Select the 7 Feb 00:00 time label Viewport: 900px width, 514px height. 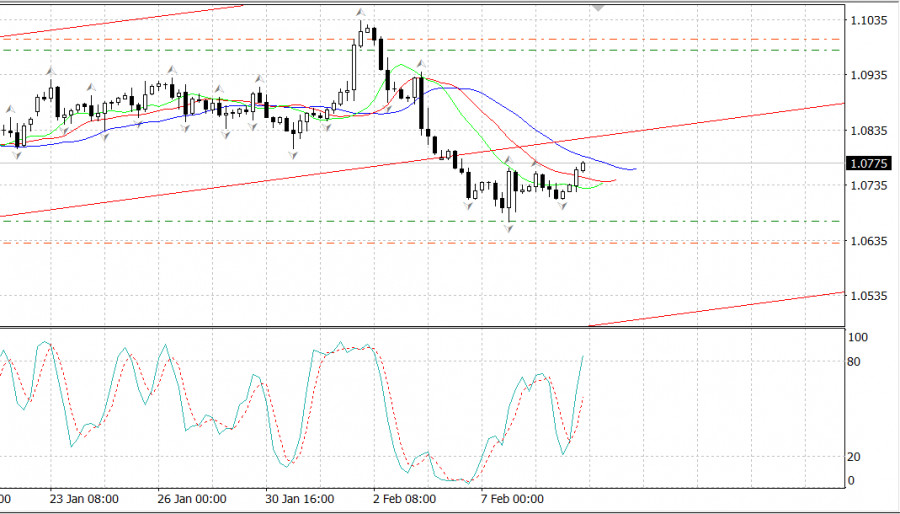tap(510, 499)
